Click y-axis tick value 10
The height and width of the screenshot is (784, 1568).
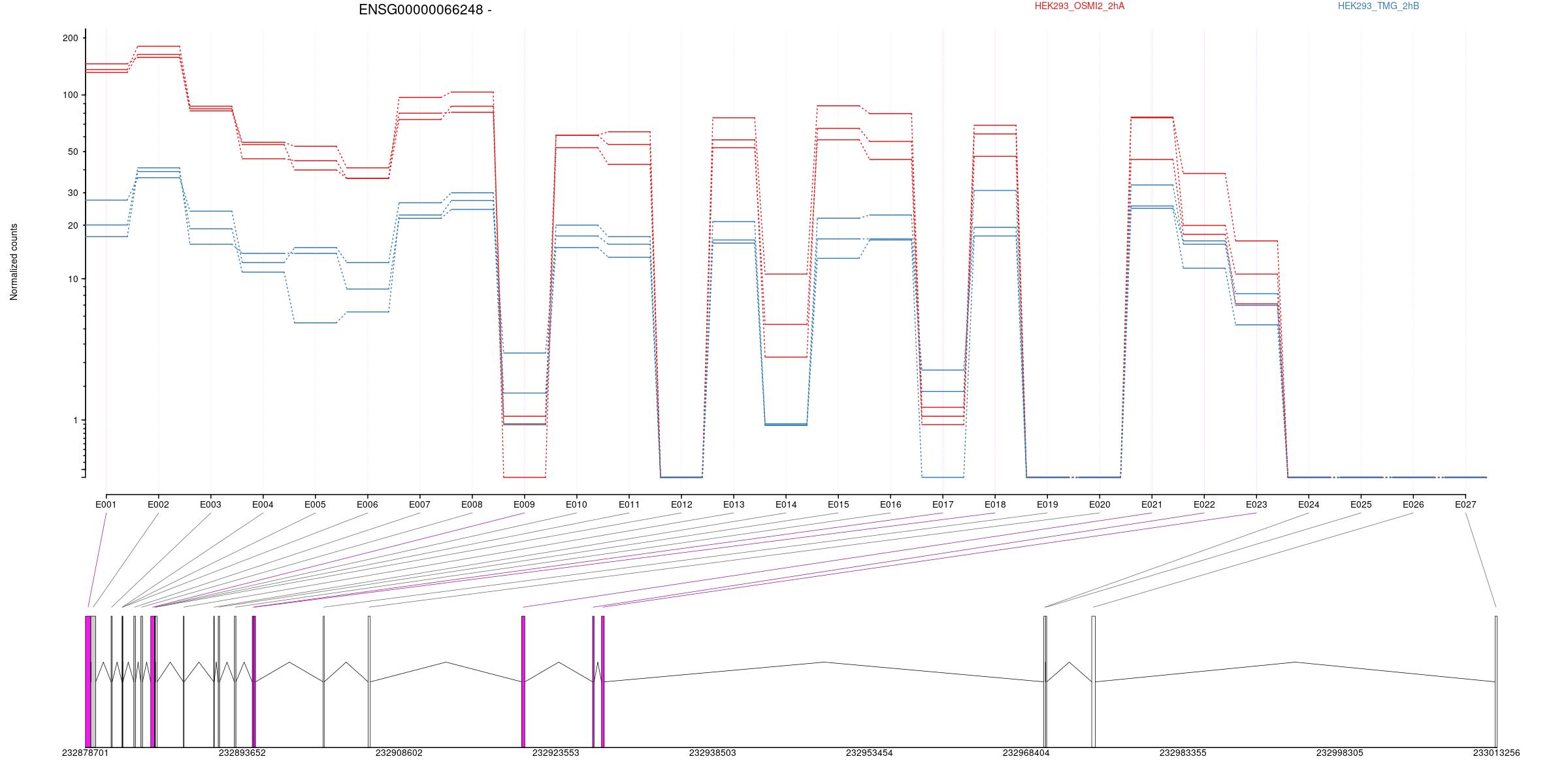click(73, 279)
